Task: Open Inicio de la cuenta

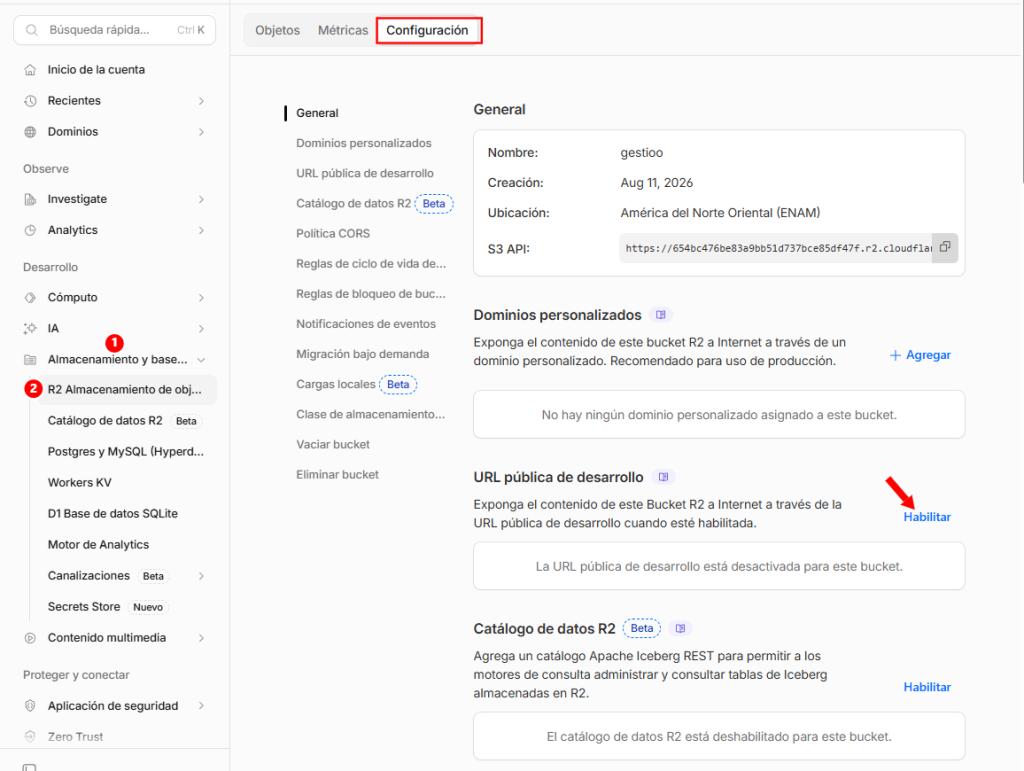Action: click(x=96, y=70)
